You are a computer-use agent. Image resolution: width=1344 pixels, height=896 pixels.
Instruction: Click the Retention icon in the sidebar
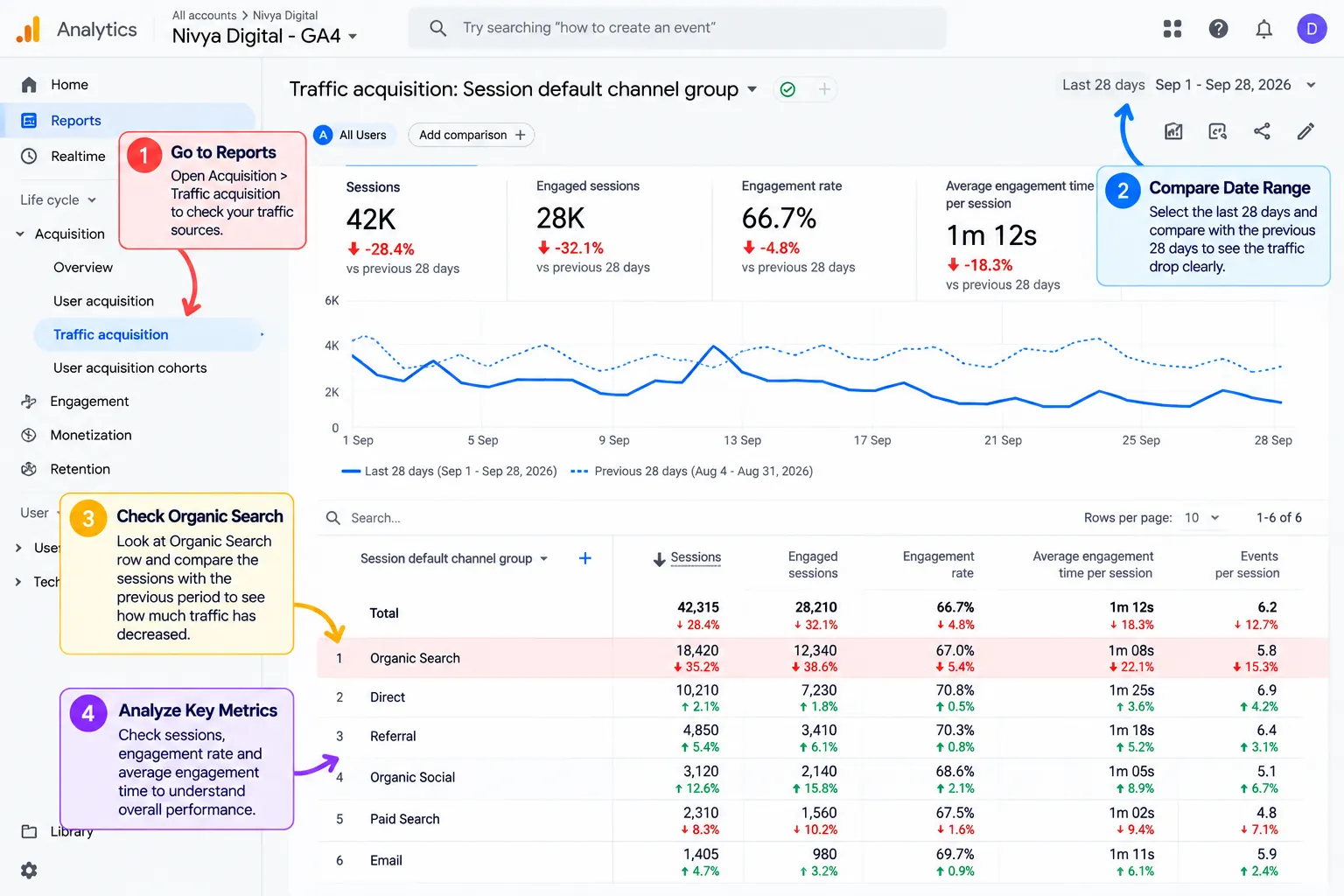point(29,469)
